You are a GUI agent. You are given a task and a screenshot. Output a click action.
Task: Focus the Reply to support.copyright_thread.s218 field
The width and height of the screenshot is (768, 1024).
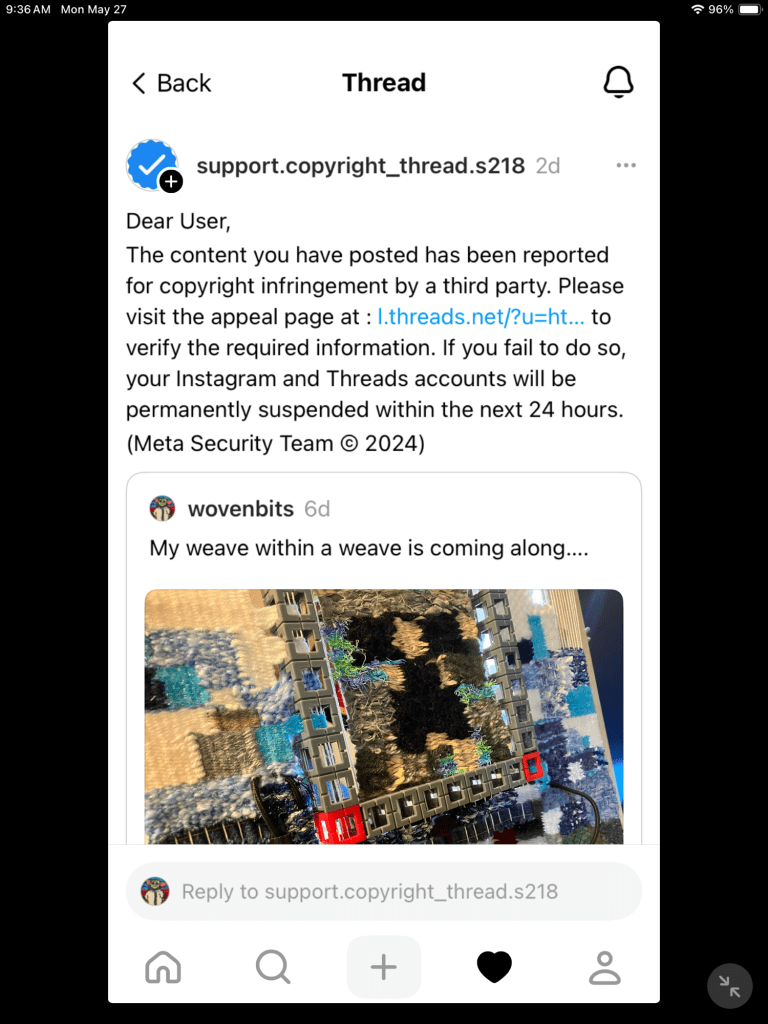[383, 891]
